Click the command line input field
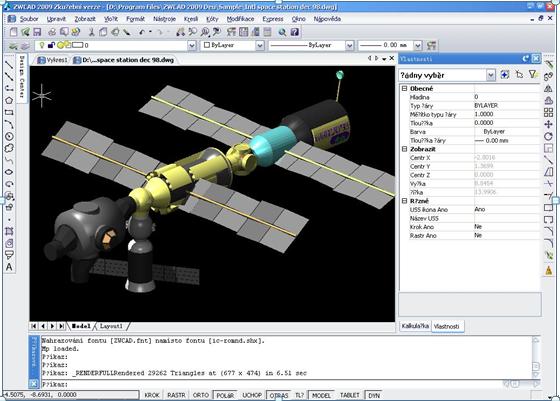The width and height of the screenshot is (560, 401). 286,384
